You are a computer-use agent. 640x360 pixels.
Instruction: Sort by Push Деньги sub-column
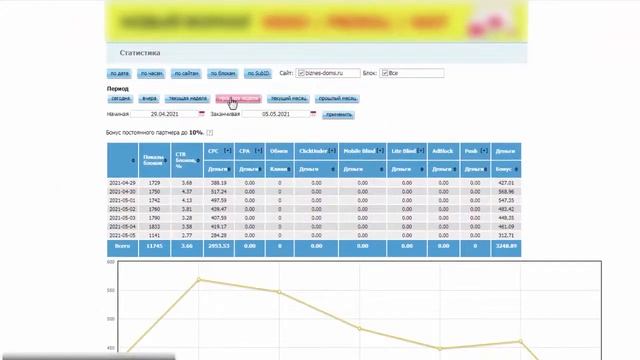tap(486, 169)
